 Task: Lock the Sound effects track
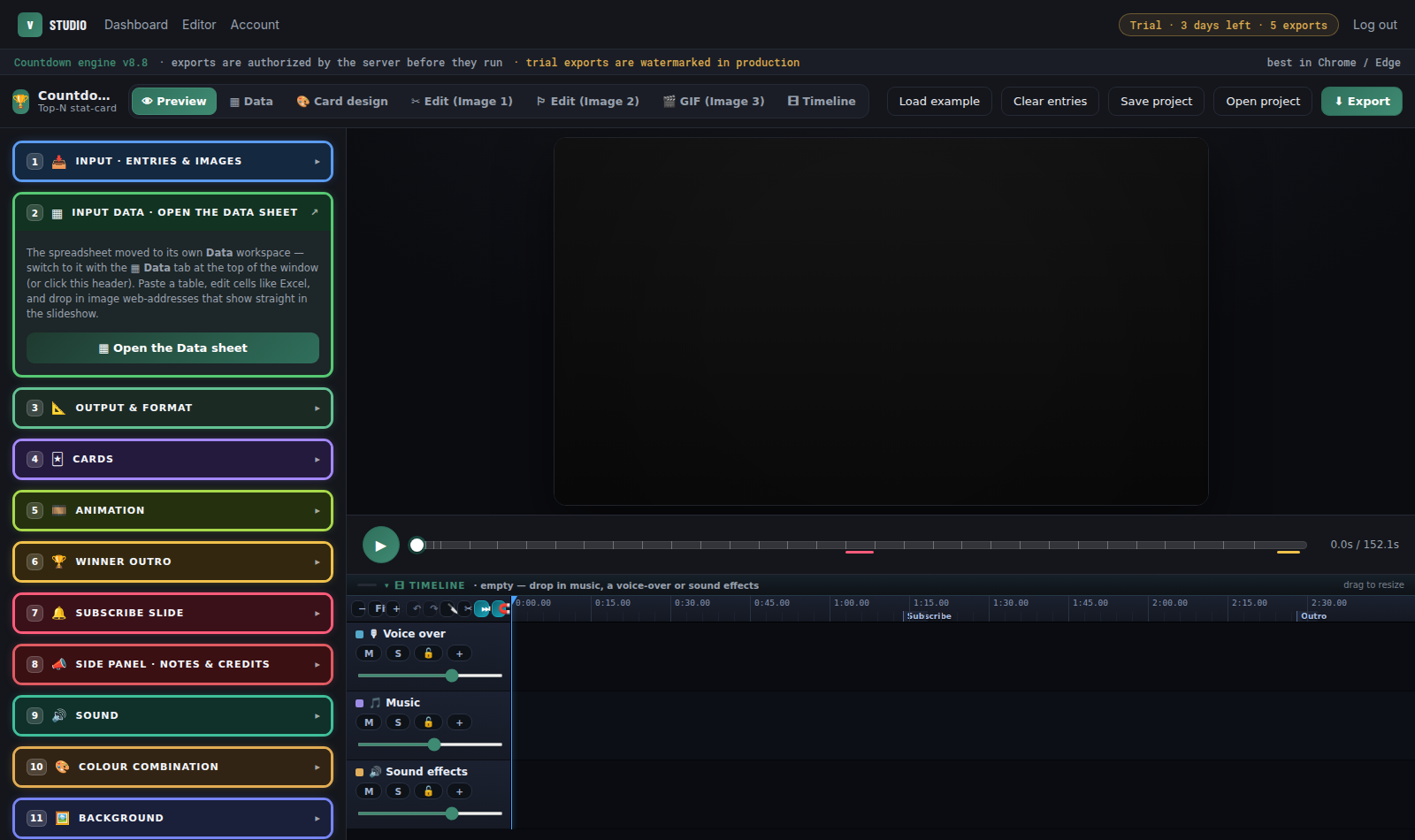pos(428,791)
